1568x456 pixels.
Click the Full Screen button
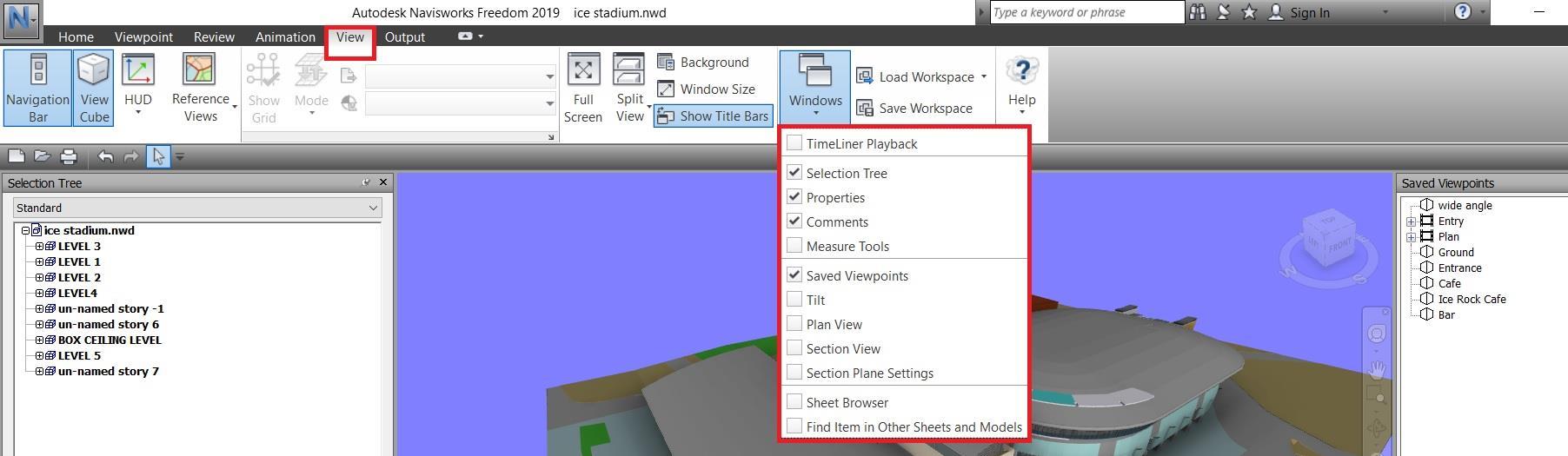582,88
